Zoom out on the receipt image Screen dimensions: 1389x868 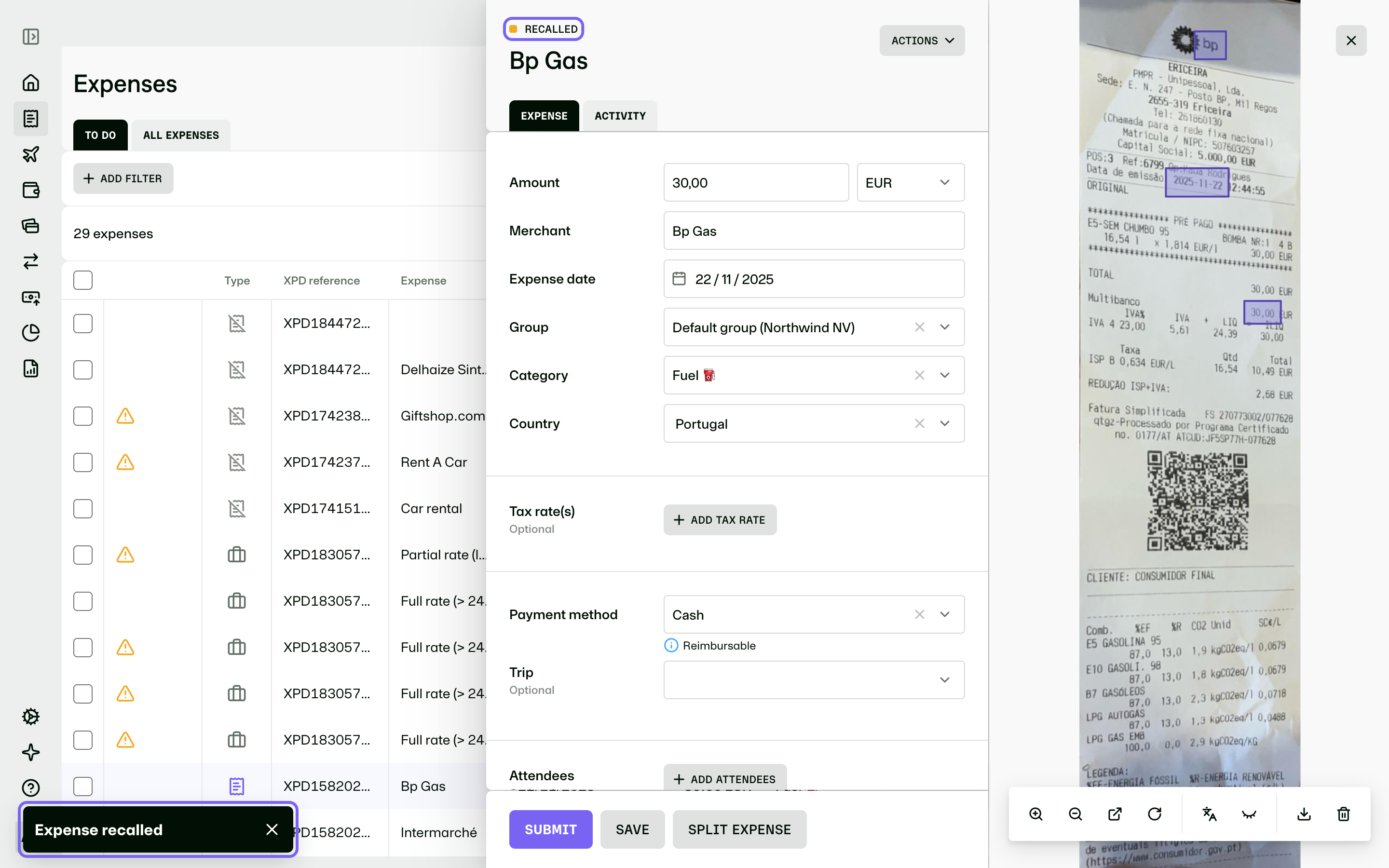click(1076, 814)
